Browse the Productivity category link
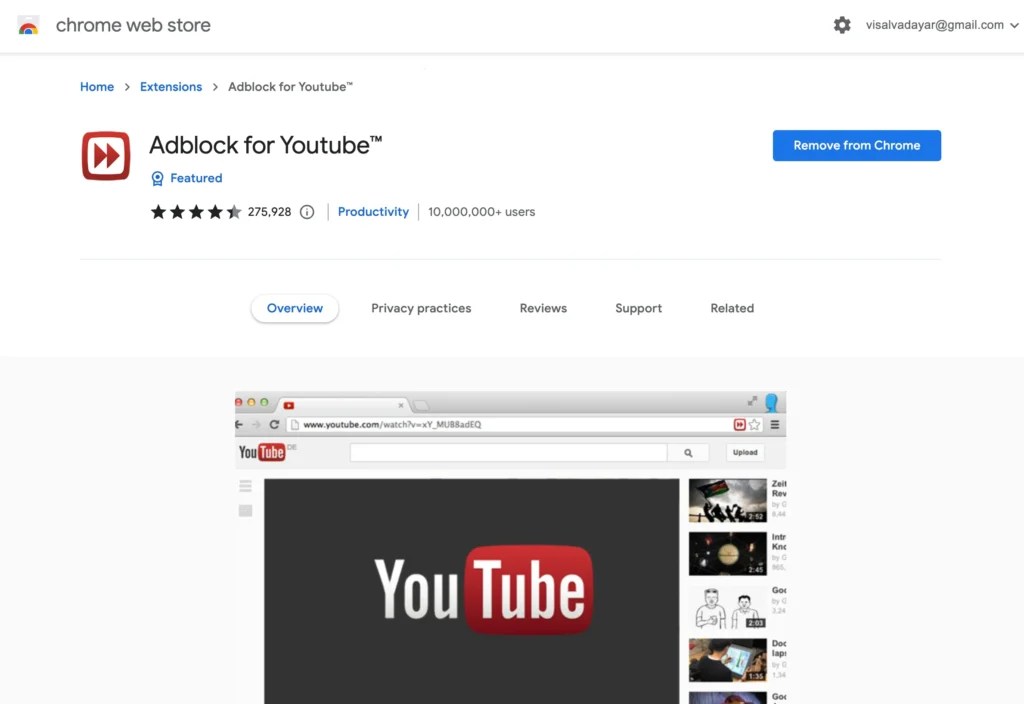Viewport: 1024px width, 704px height. coord(373,212)
